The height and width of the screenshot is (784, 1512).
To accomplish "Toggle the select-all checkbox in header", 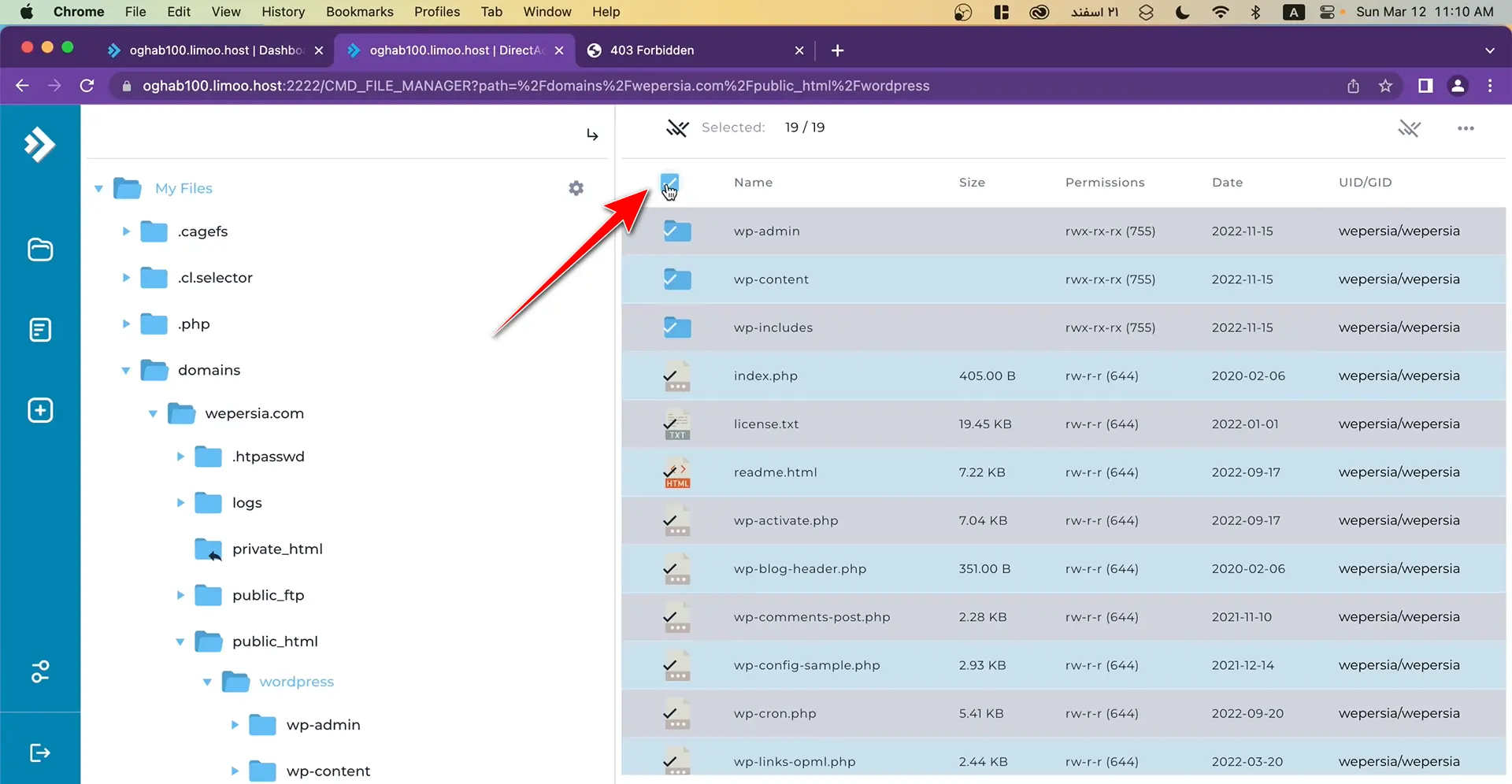I will click(669, 183).
